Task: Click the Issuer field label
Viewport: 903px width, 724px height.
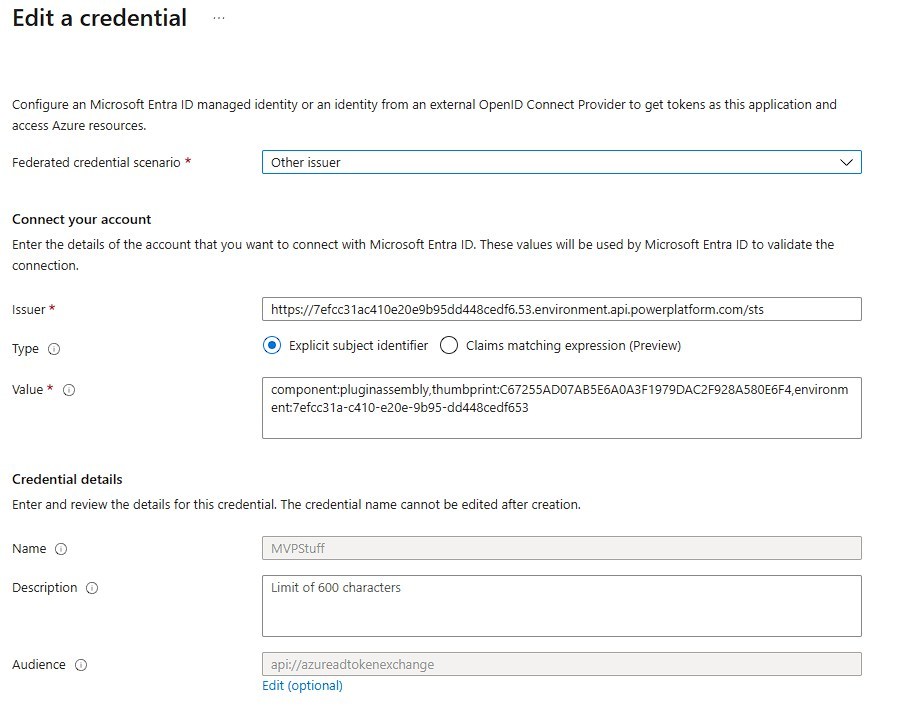Action: click(28, 310)
